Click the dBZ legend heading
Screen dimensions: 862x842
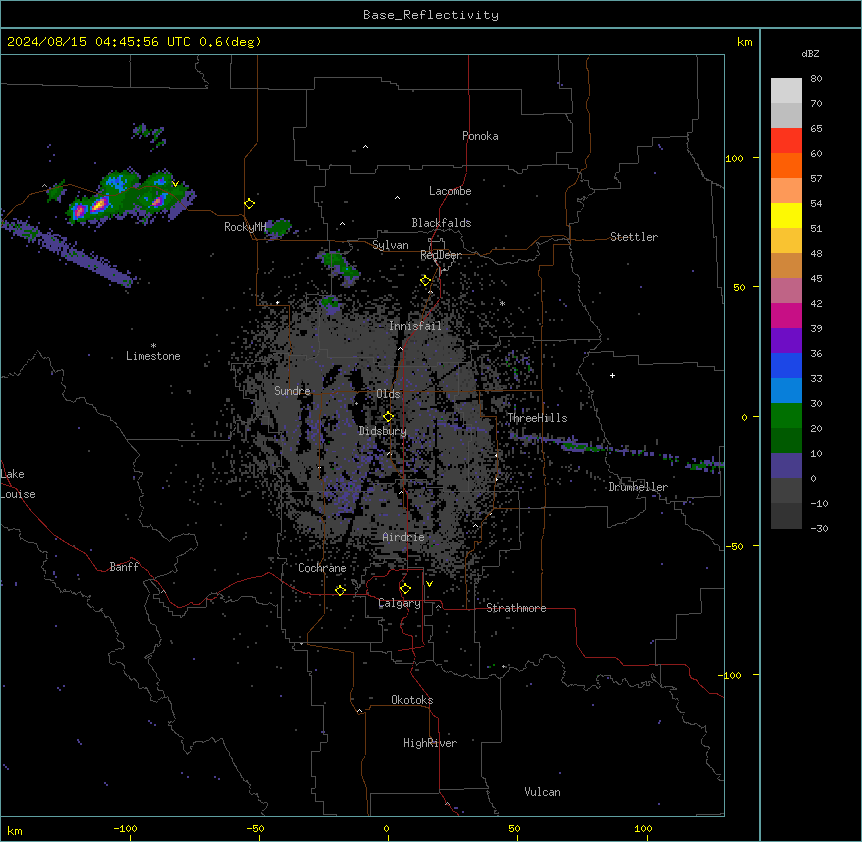pyautogui.click(x=810, y=53)
